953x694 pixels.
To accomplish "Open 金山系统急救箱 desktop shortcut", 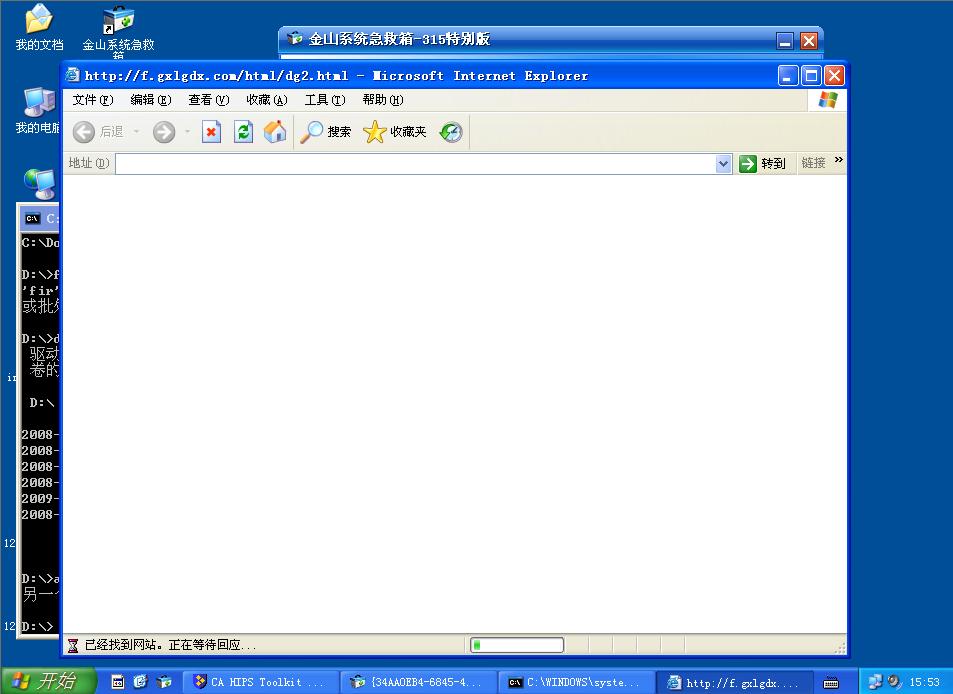I will point(118,30).
